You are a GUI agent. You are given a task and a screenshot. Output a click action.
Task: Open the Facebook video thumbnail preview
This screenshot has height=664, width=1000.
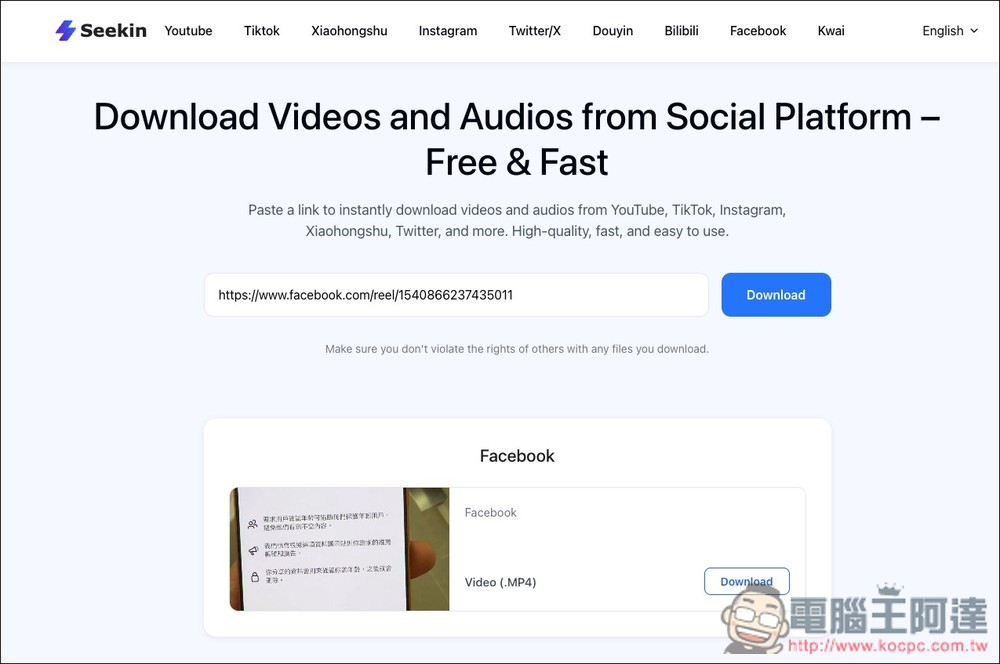point(339,549)
